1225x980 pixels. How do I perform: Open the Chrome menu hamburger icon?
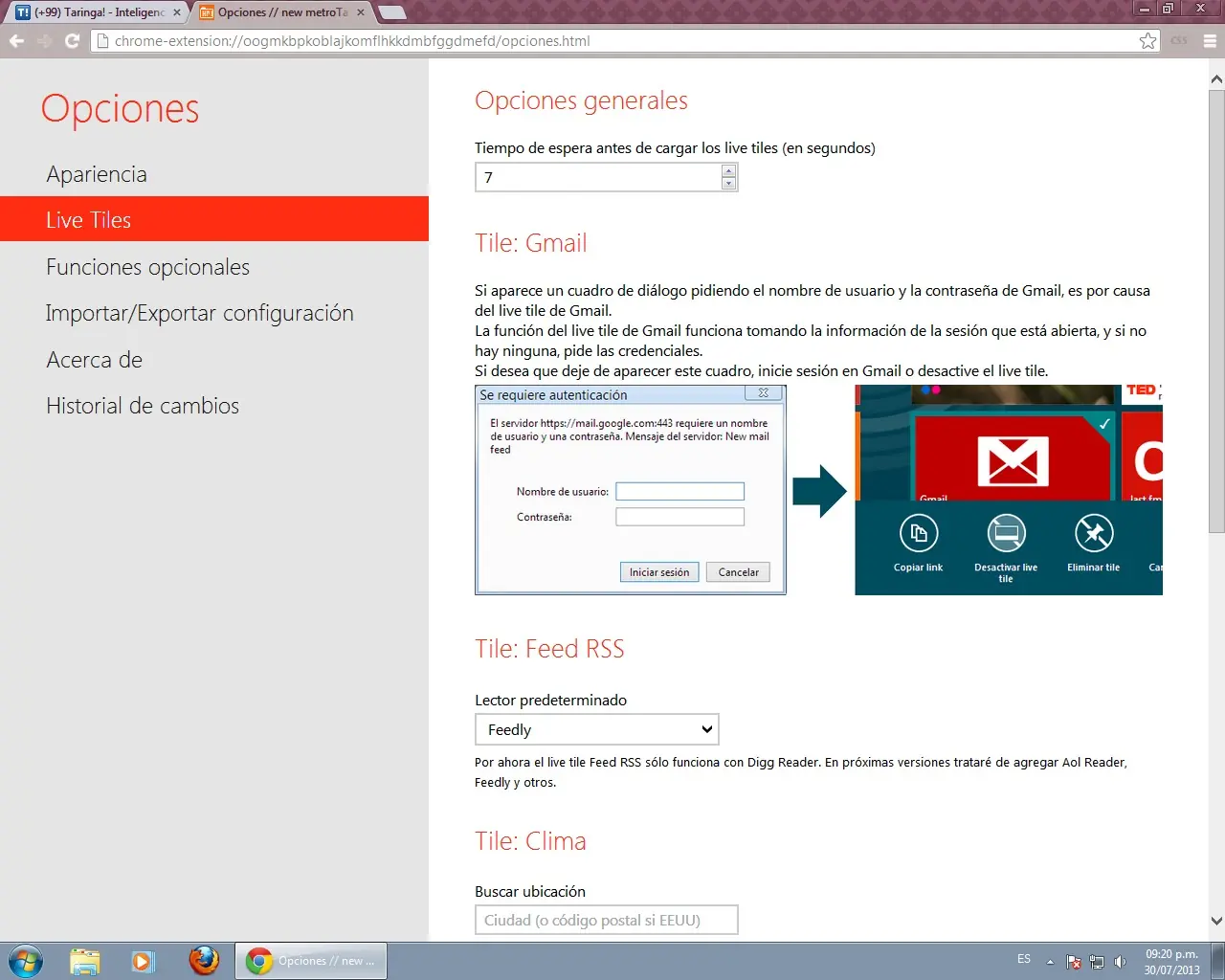[1209, 41]
